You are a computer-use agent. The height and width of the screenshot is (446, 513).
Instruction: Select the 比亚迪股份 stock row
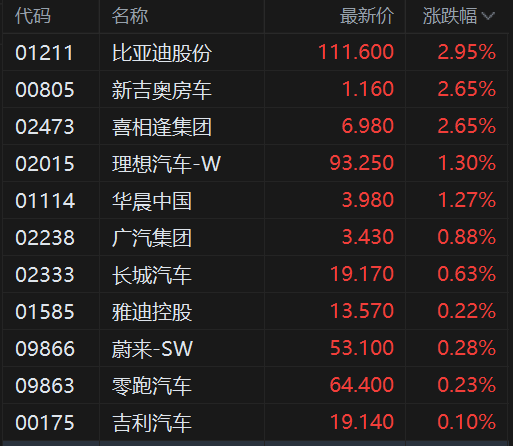point(255,52)
